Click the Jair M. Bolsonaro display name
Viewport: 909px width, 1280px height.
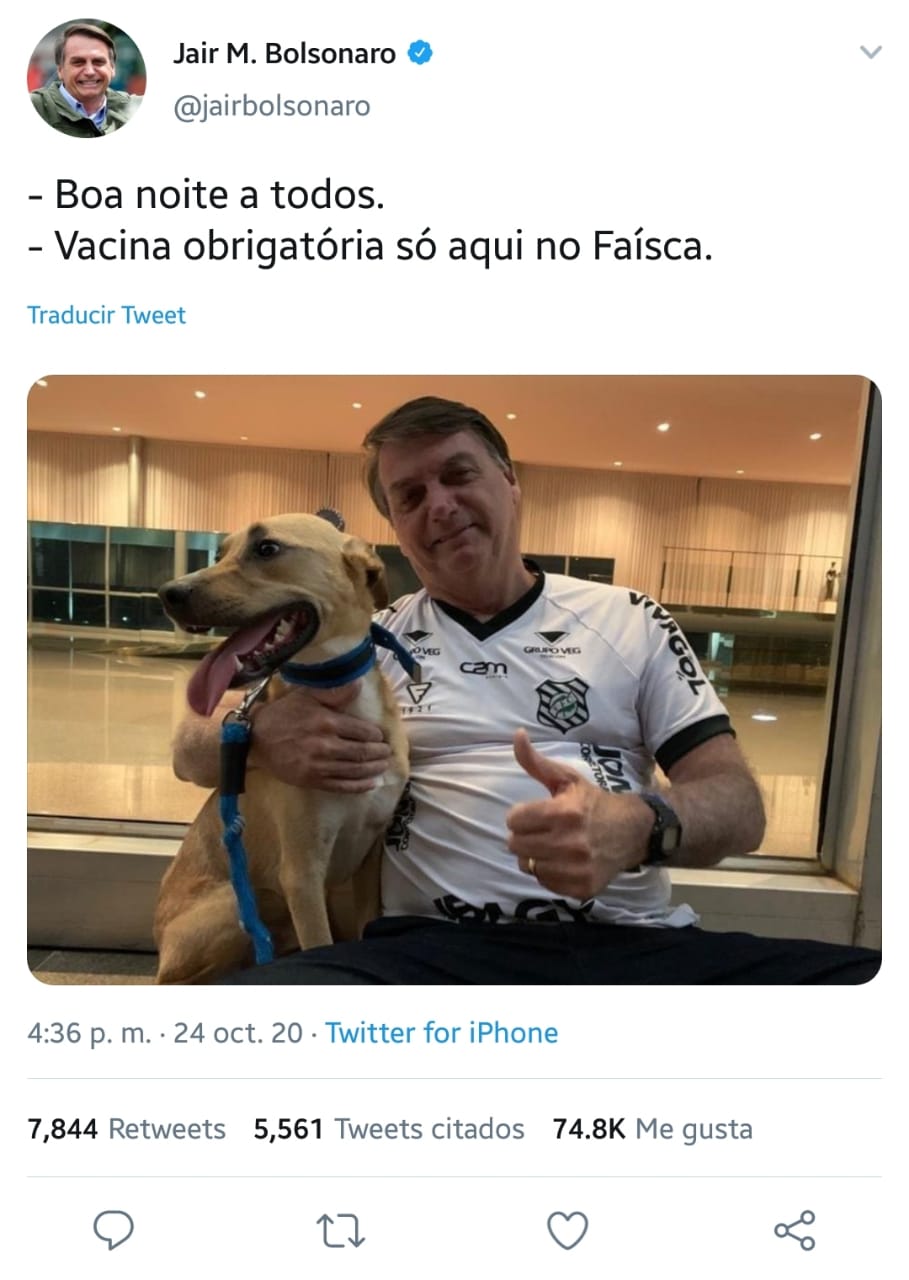284,54
